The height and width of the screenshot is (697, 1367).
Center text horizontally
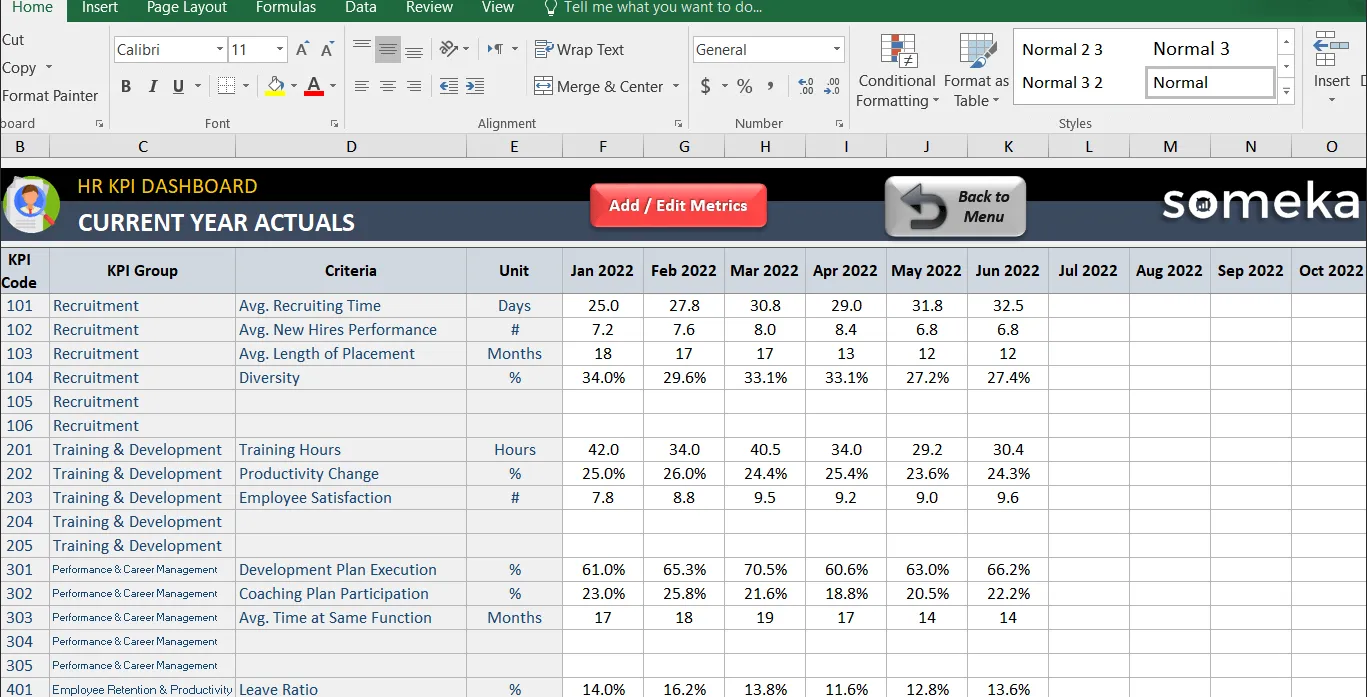pos(388,86)
